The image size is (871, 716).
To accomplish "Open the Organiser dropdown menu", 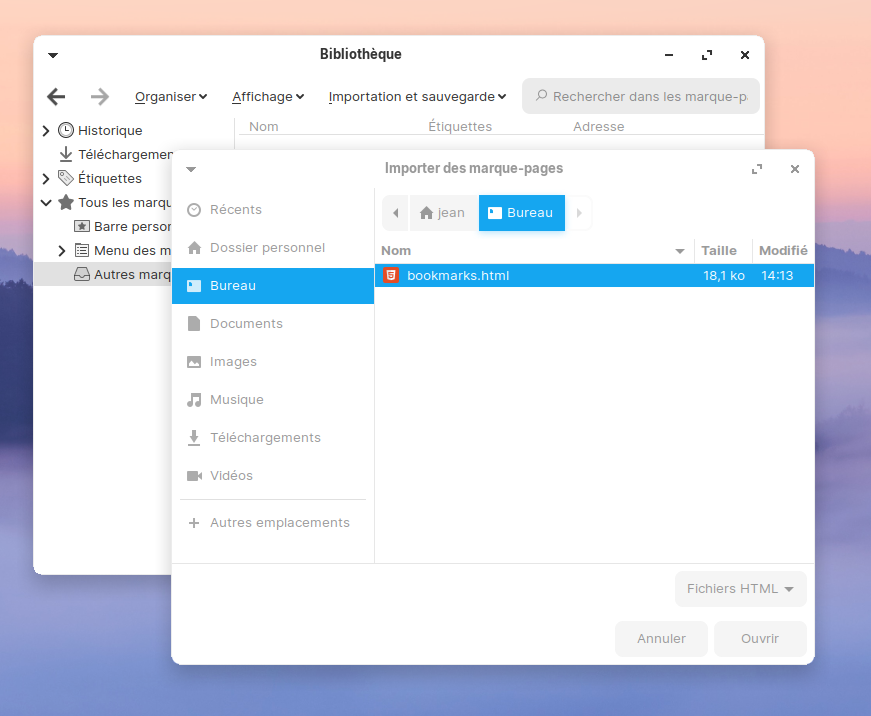I will point(171,97).
